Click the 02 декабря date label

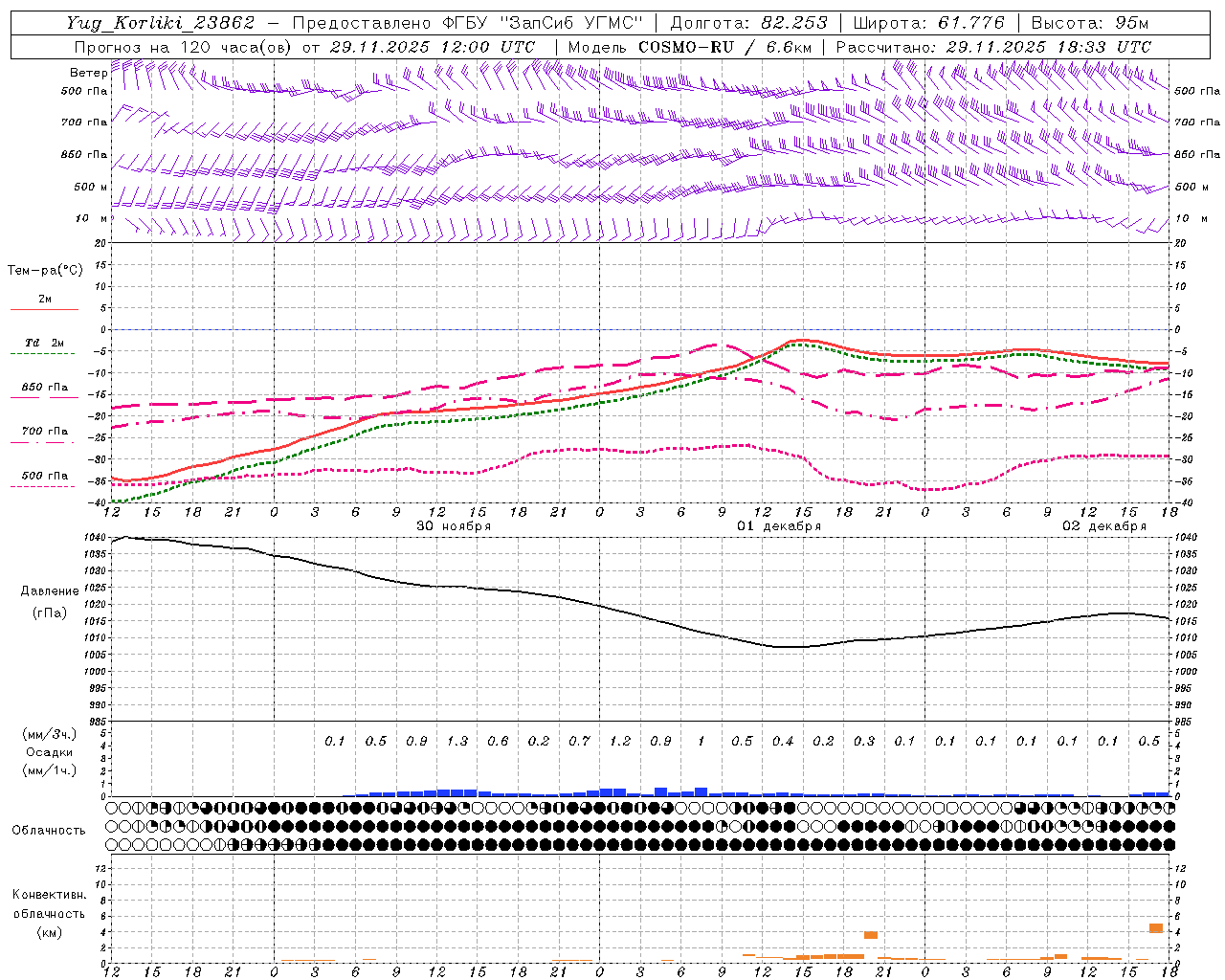pyautogui.click(x=1104, y=526)
